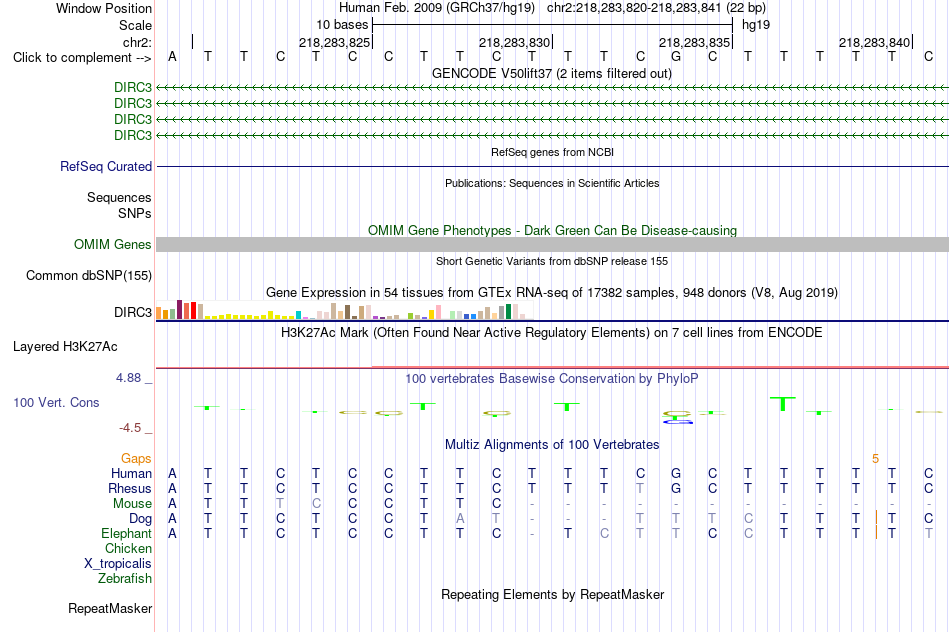Click the orange gap number '5'
The image size is (950, 632).
tap(875, 459)
